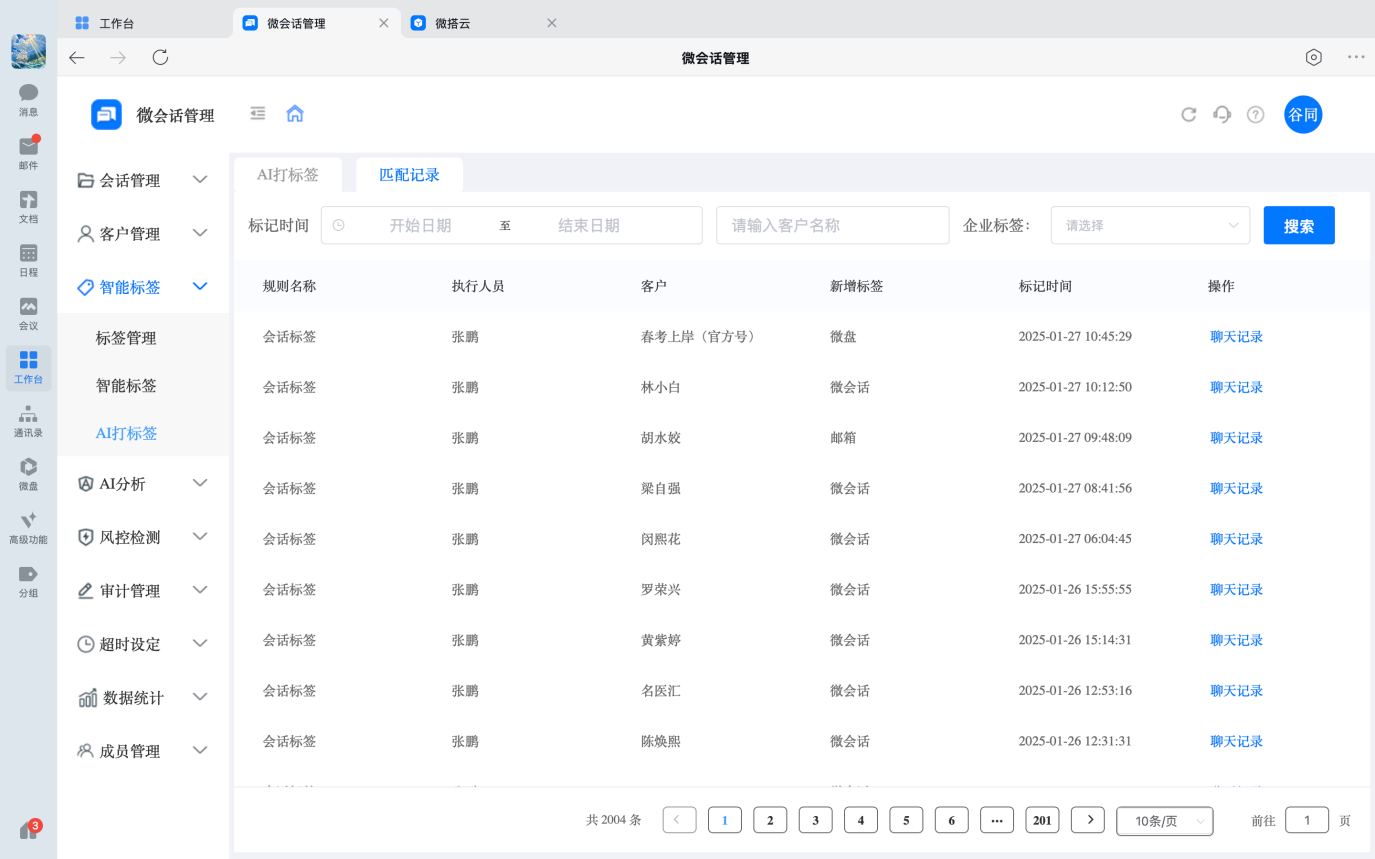Open the 10条/页 page size dropdown
Screen dimensions: 1375x859
[x=1164, y=820]
